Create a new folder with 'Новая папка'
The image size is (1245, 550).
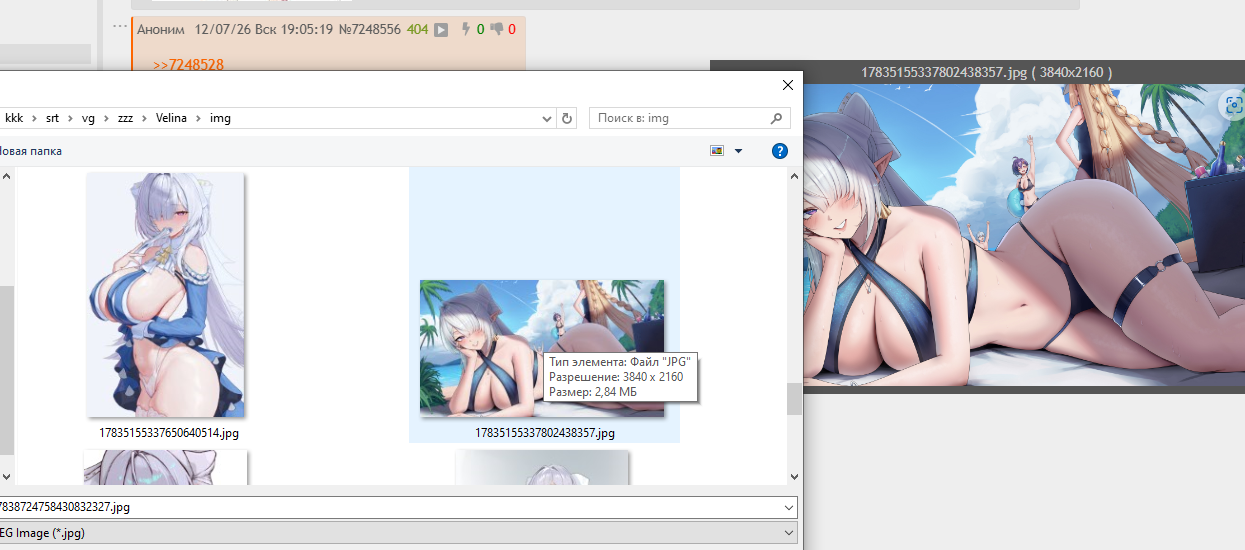click(x=31, y=151)
